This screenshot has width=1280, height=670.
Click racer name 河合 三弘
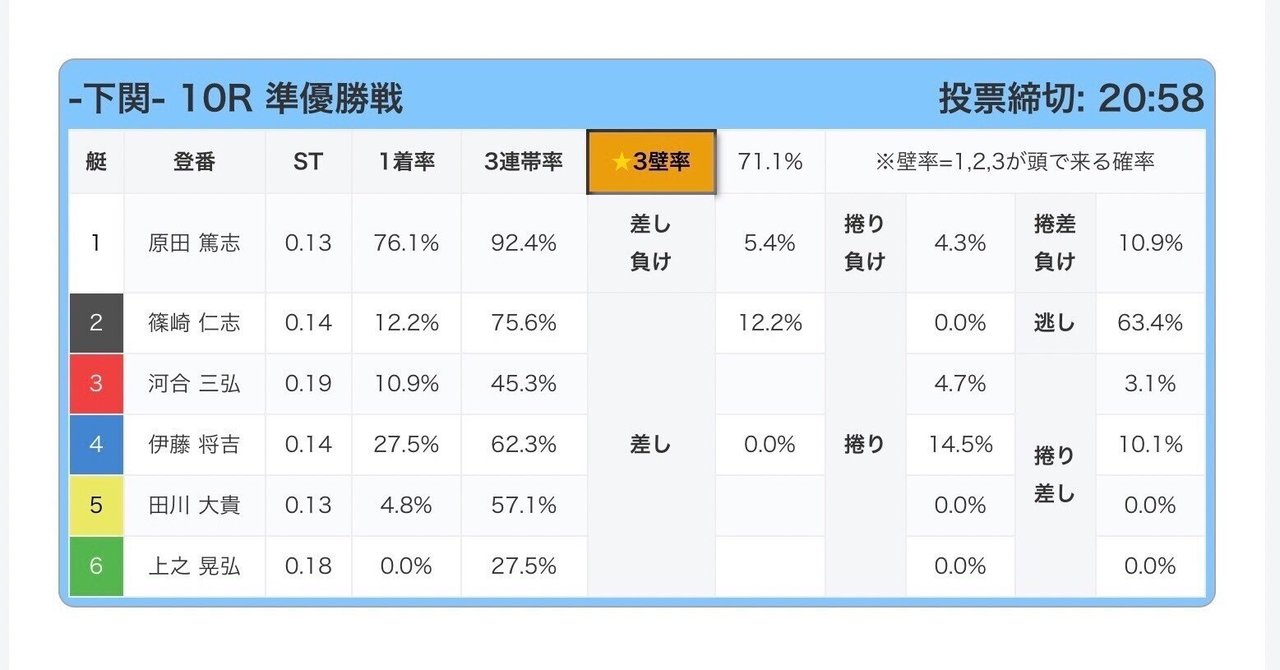pos(194,384)
